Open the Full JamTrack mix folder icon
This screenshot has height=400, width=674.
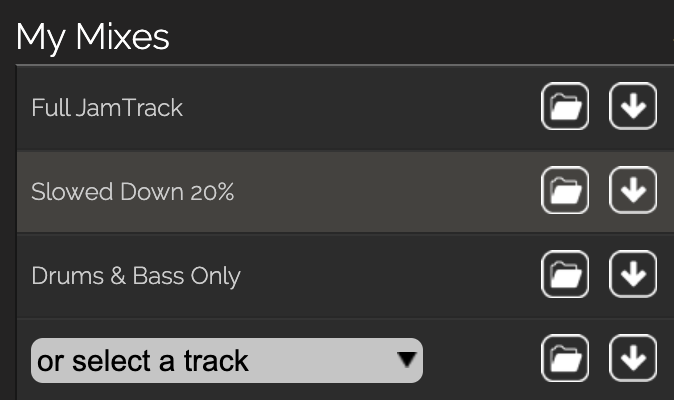(565, 107)
